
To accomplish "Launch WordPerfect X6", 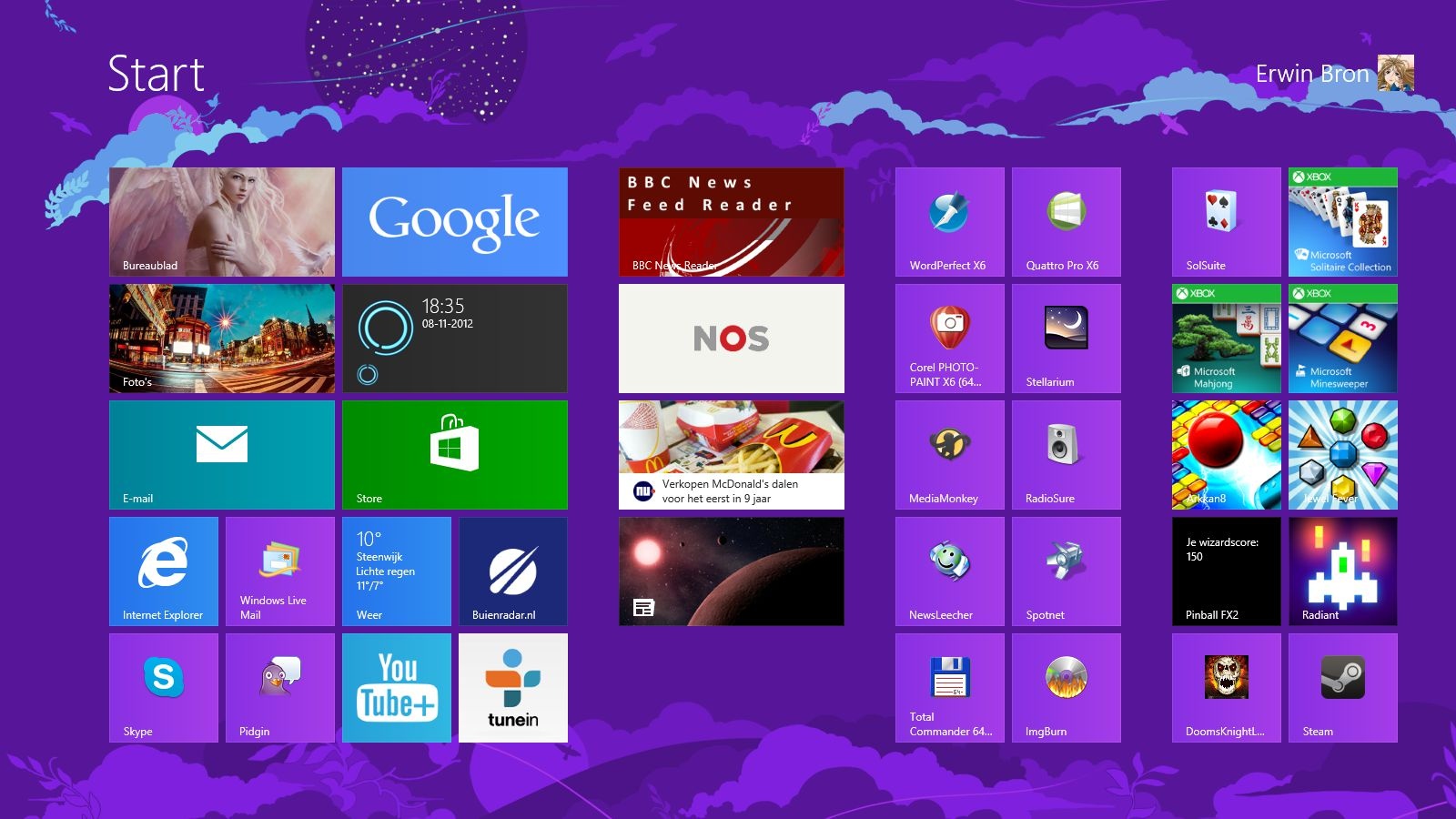I will (950, 222).
